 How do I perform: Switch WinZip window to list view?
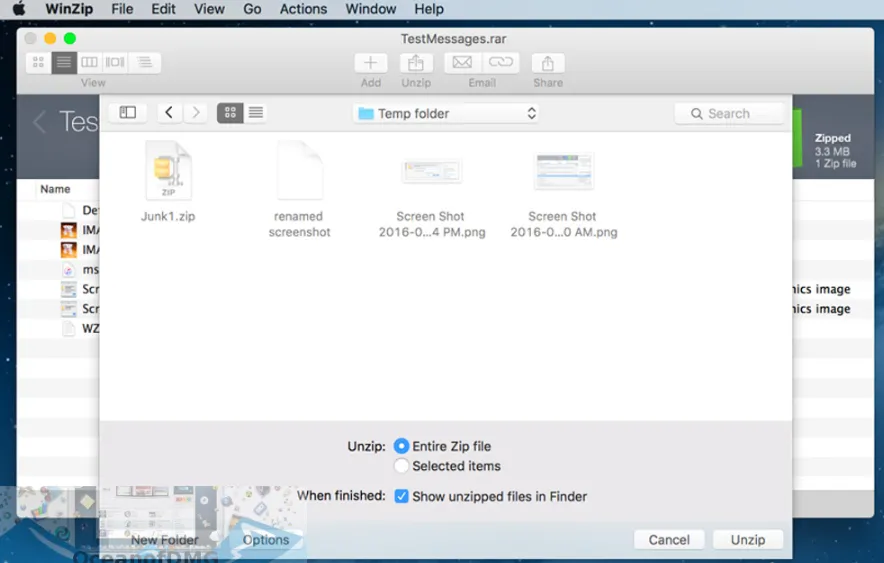tap(64, 63)
